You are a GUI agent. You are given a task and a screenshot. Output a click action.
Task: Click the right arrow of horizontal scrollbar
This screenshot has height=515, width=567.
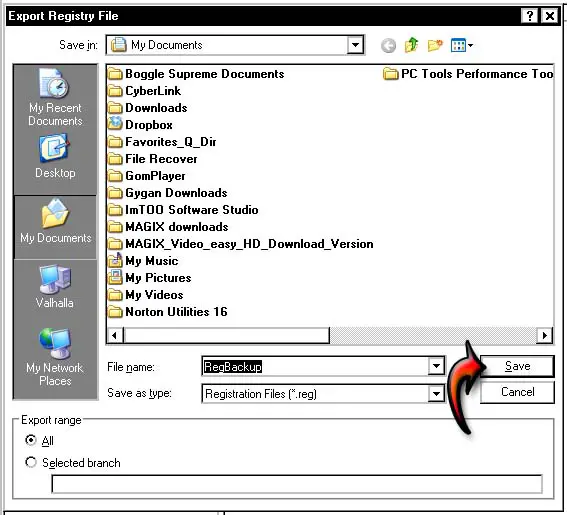tap(545, 335)
